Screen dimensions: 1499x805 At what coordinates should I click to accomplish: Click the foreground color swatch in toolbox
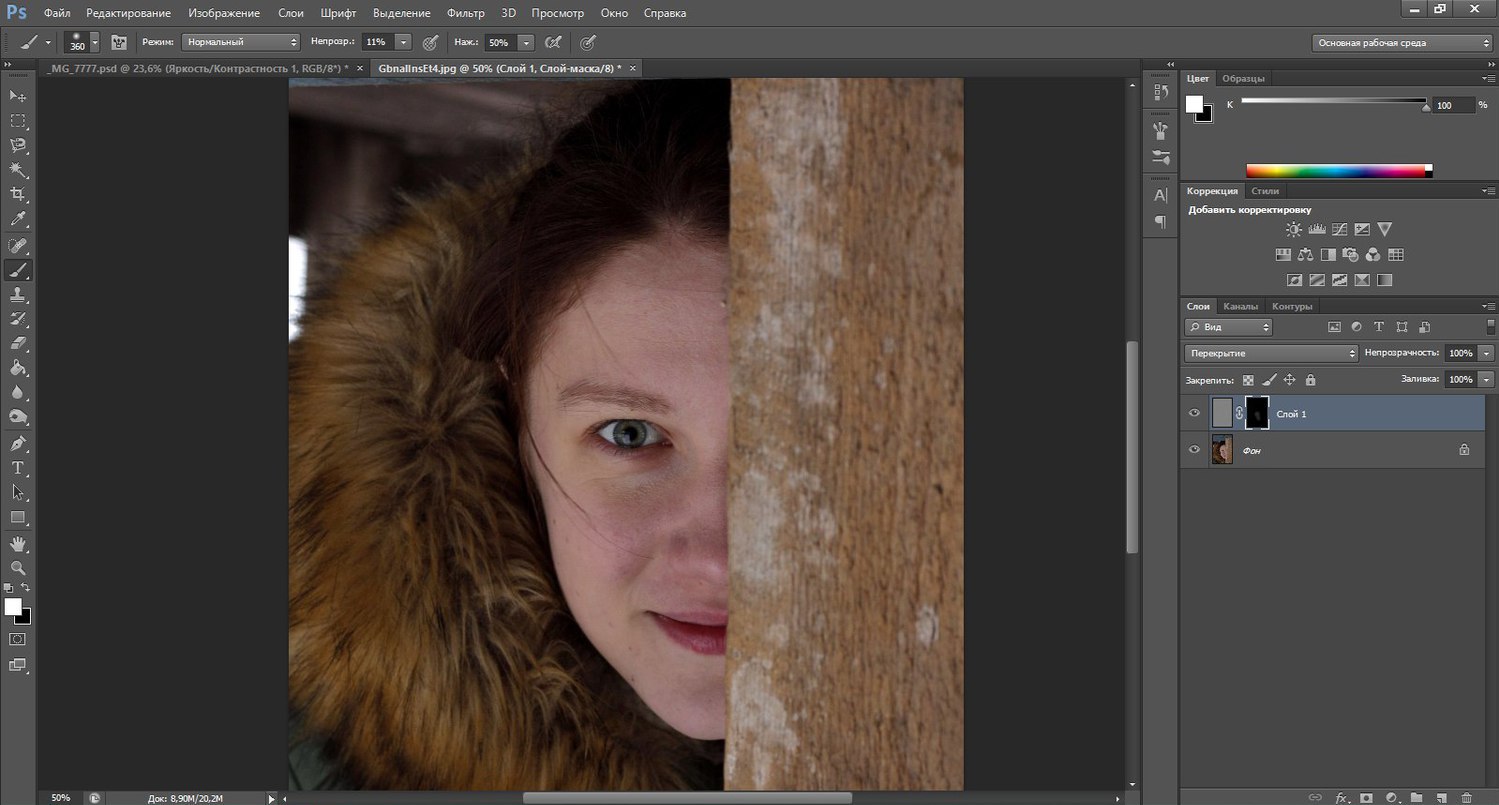[x=13, y=607]
